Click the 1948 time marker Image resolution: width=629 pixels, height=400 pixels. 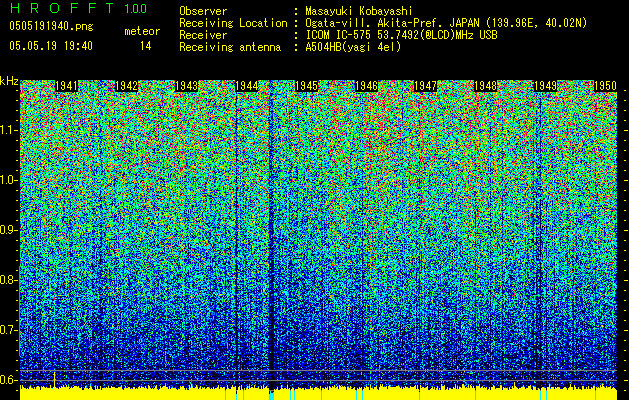pyautogui.click(x=485, y=86)
